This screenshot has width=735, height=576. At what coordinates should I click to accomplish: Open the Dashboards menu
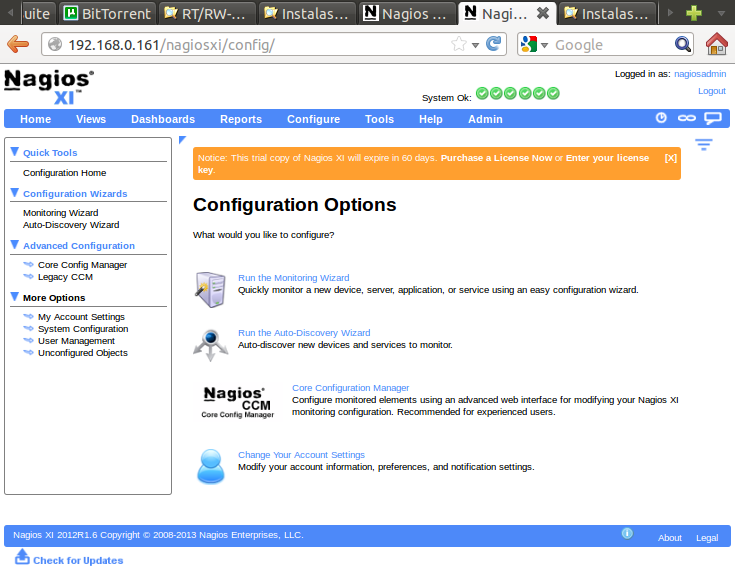point(162,119)
